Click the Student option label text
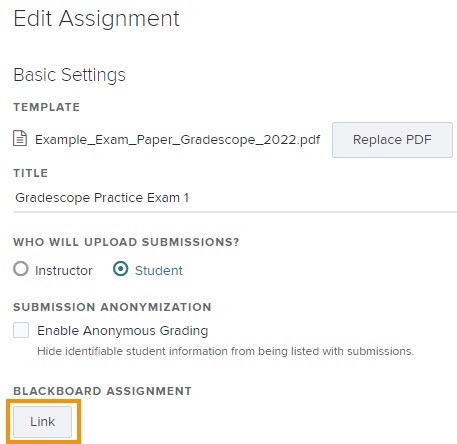Screen dimensions: 457x444 (159, 270)
